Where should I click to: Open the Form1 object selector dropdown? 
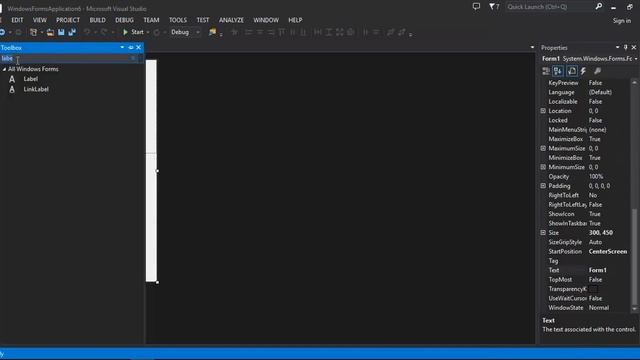(636, 59)
